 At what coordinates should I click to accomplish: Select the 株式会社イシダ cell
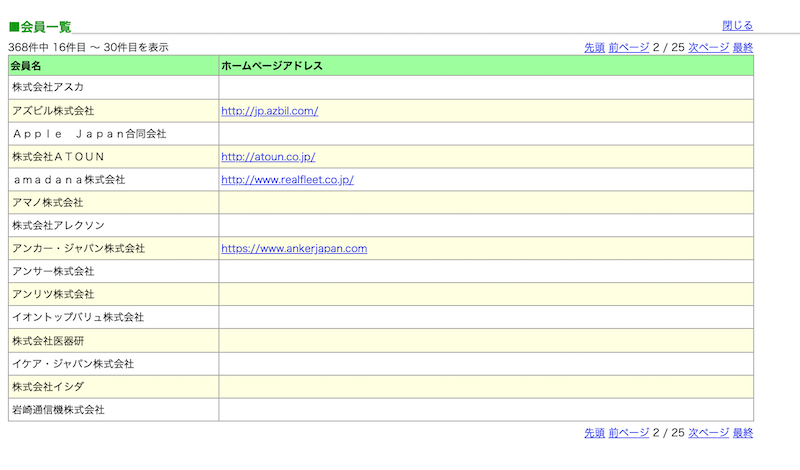[114, 387]
